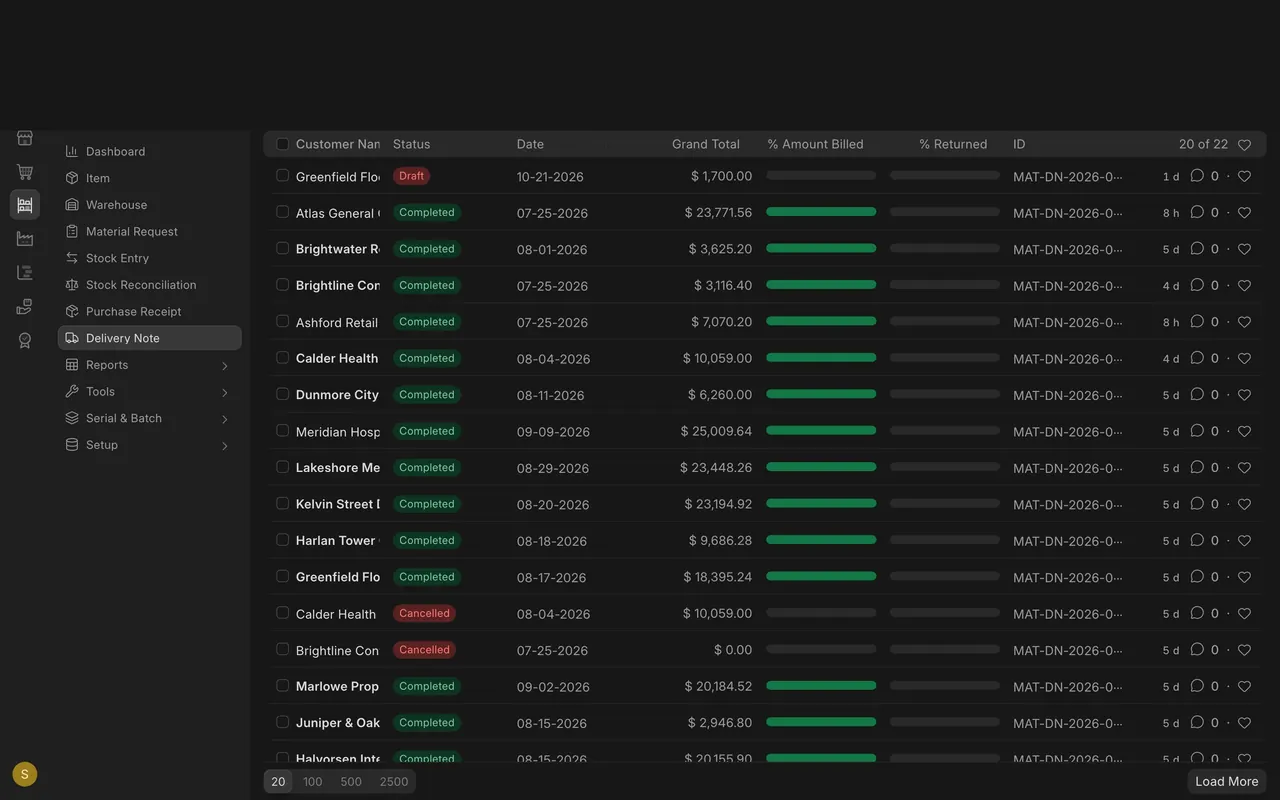Tick the select-all checkbox in header
1280x800 pixels.
coord(283,144)
